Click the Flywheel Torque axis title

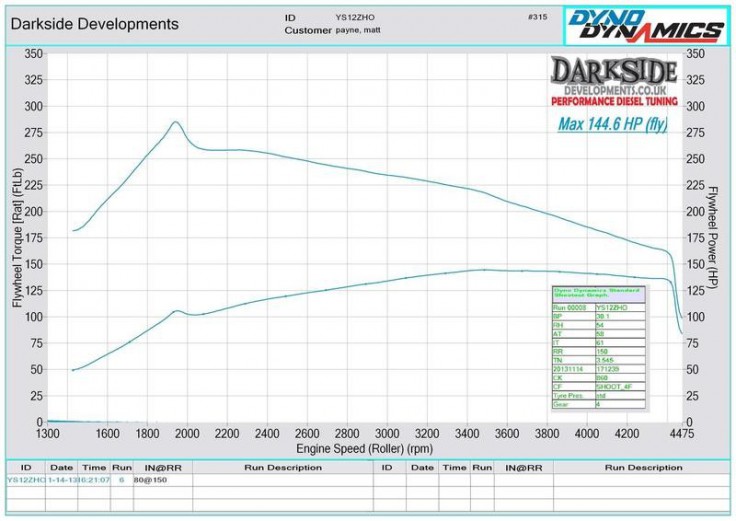point(17,238)
